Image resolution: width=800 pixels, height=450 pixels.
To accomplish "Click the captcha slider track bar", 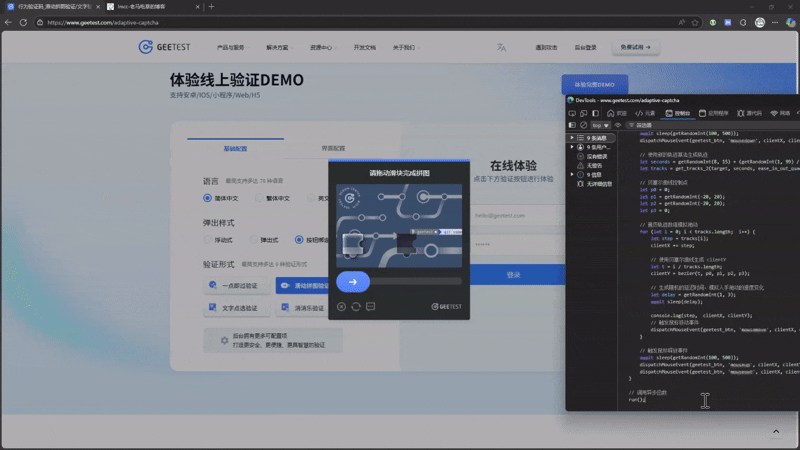I will point(416,282).
